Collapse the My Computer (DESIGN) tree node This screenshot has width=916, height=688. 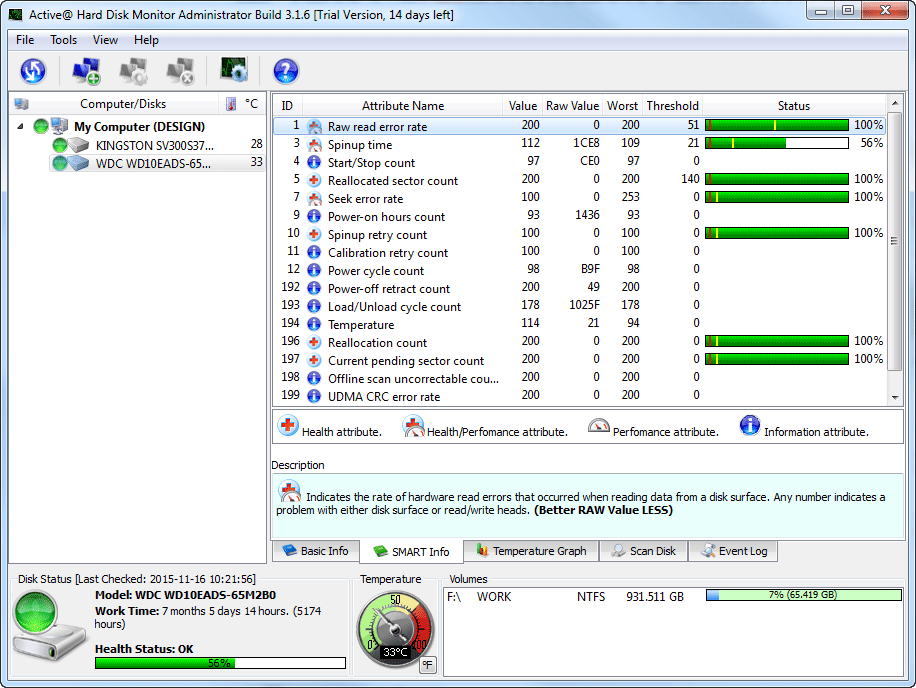click(x=21, y=127)
